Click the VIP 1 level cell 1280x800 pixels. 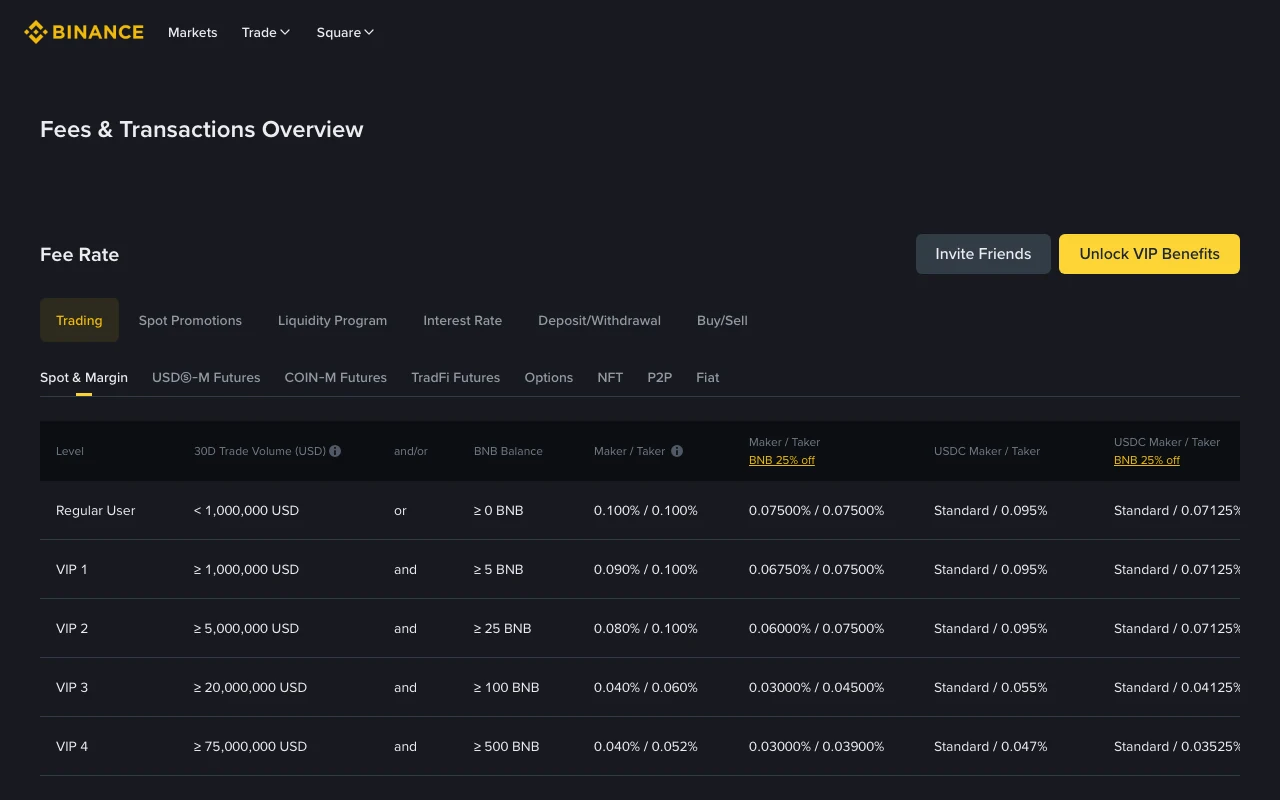pyautogui.click(x=71, y=569)
